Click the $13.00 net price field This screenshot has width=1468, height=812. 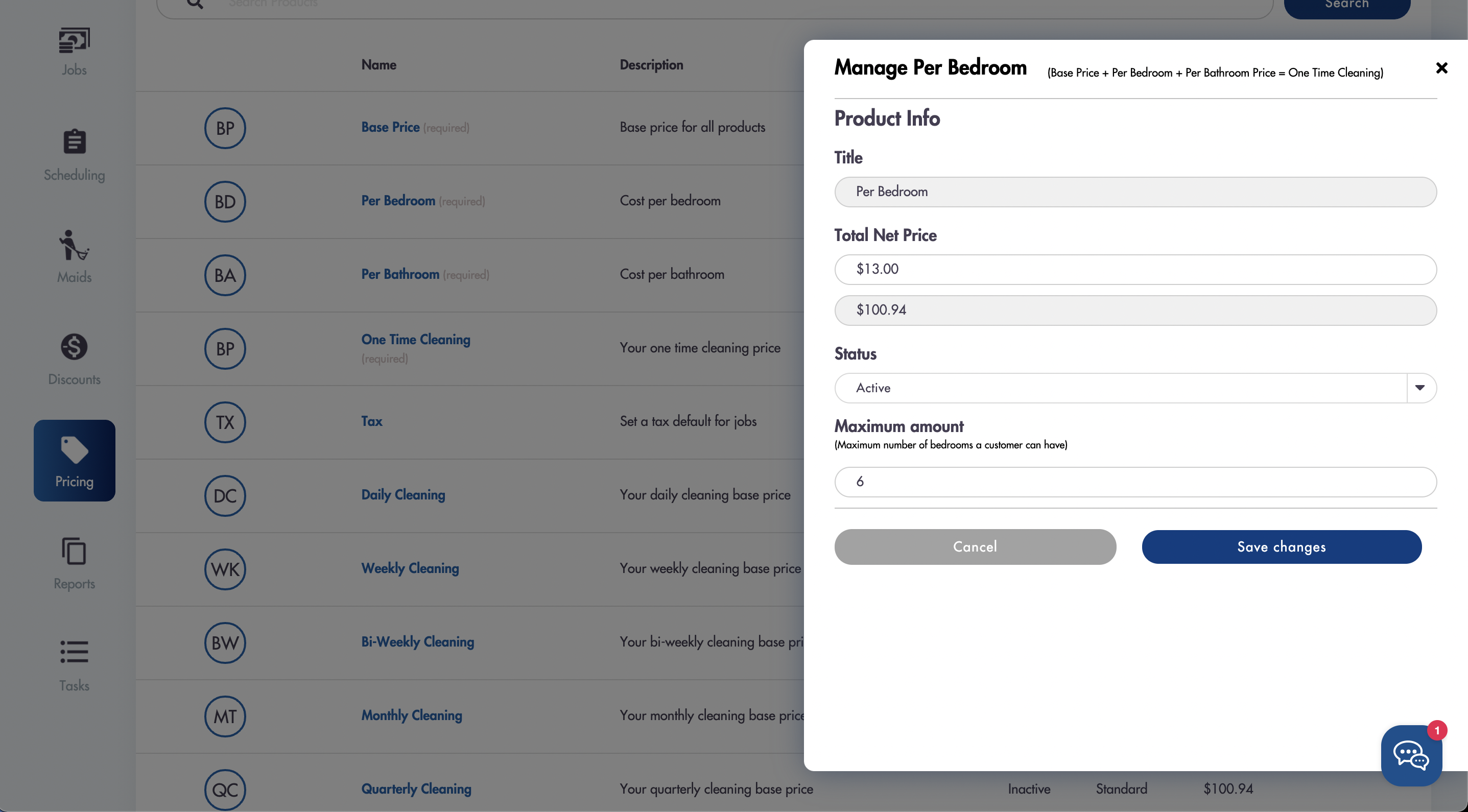tap(1135, 269)
